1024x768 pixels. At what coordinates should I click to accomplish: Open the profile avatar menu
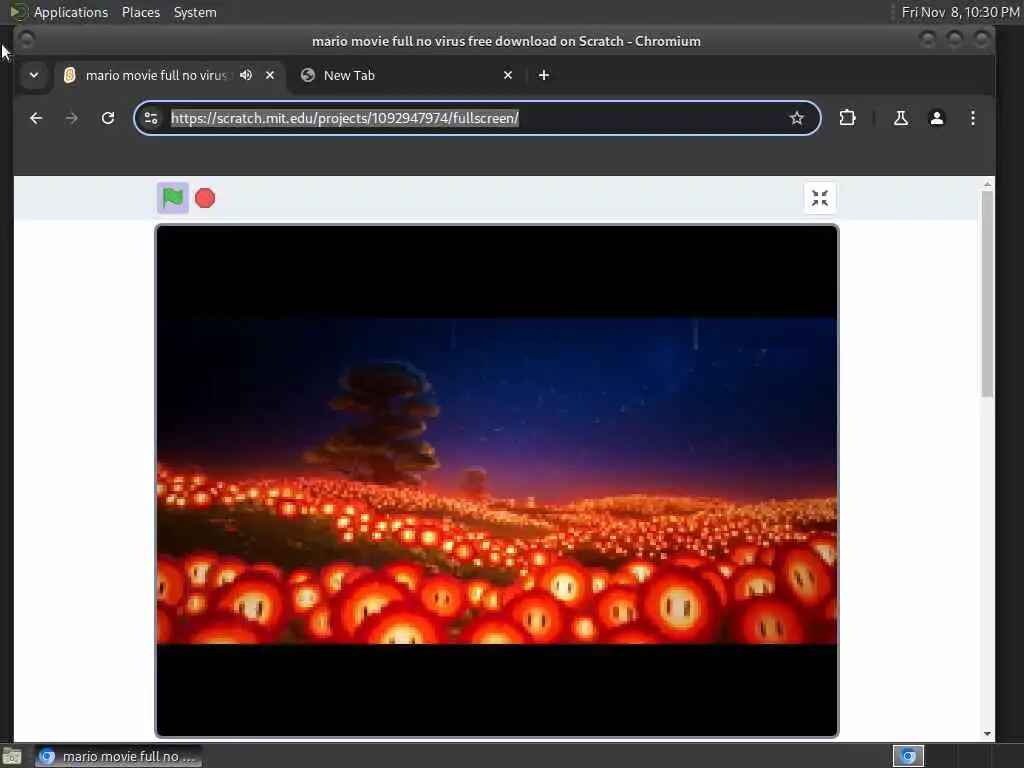tap(936, 118)
